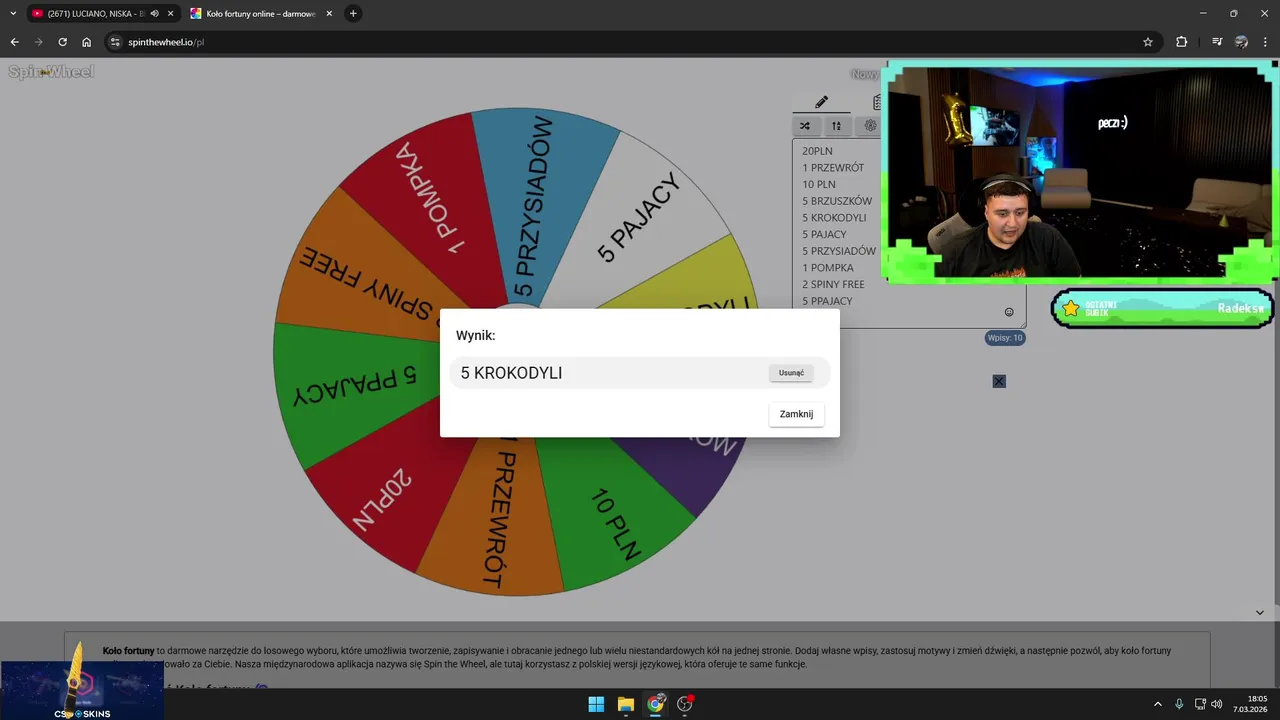Open OBS Studio from taskbar
The image size is (1280, 720).
(x=685, y=704)
